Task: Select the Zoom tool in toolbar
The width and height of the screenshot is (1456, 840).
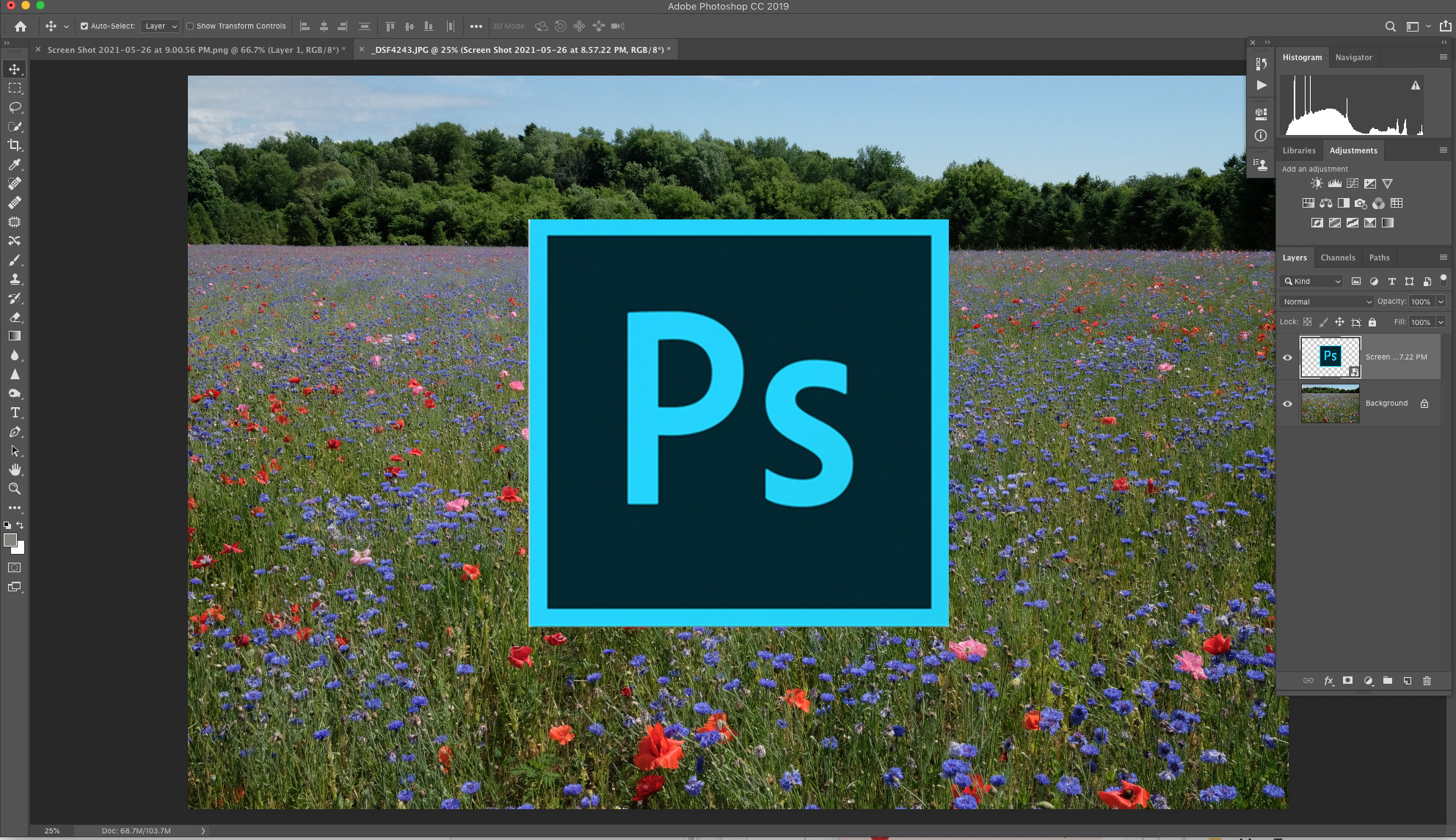Action: (15, 489)
